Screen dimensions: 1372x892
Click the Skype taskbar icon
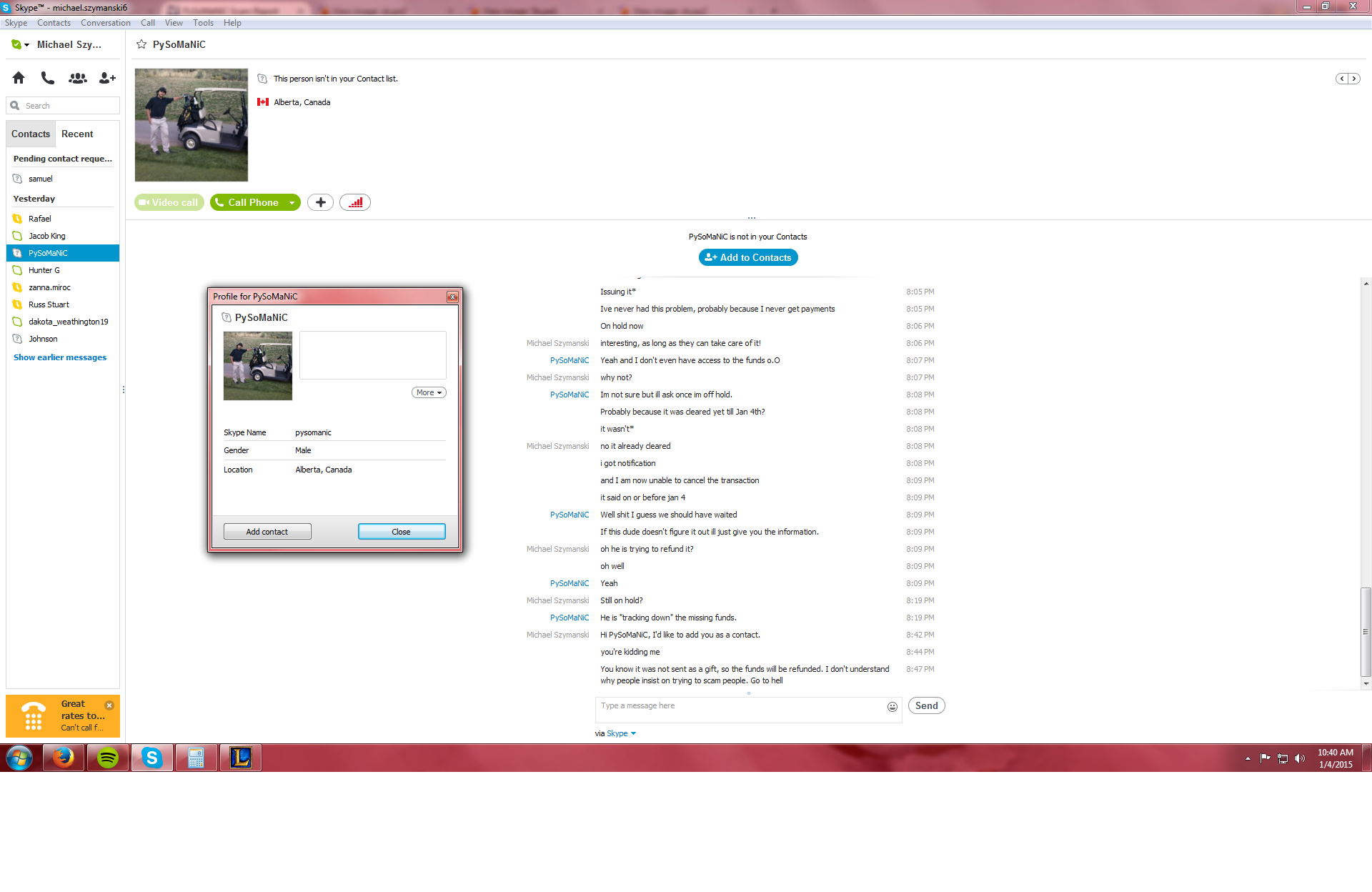[152, 758]
